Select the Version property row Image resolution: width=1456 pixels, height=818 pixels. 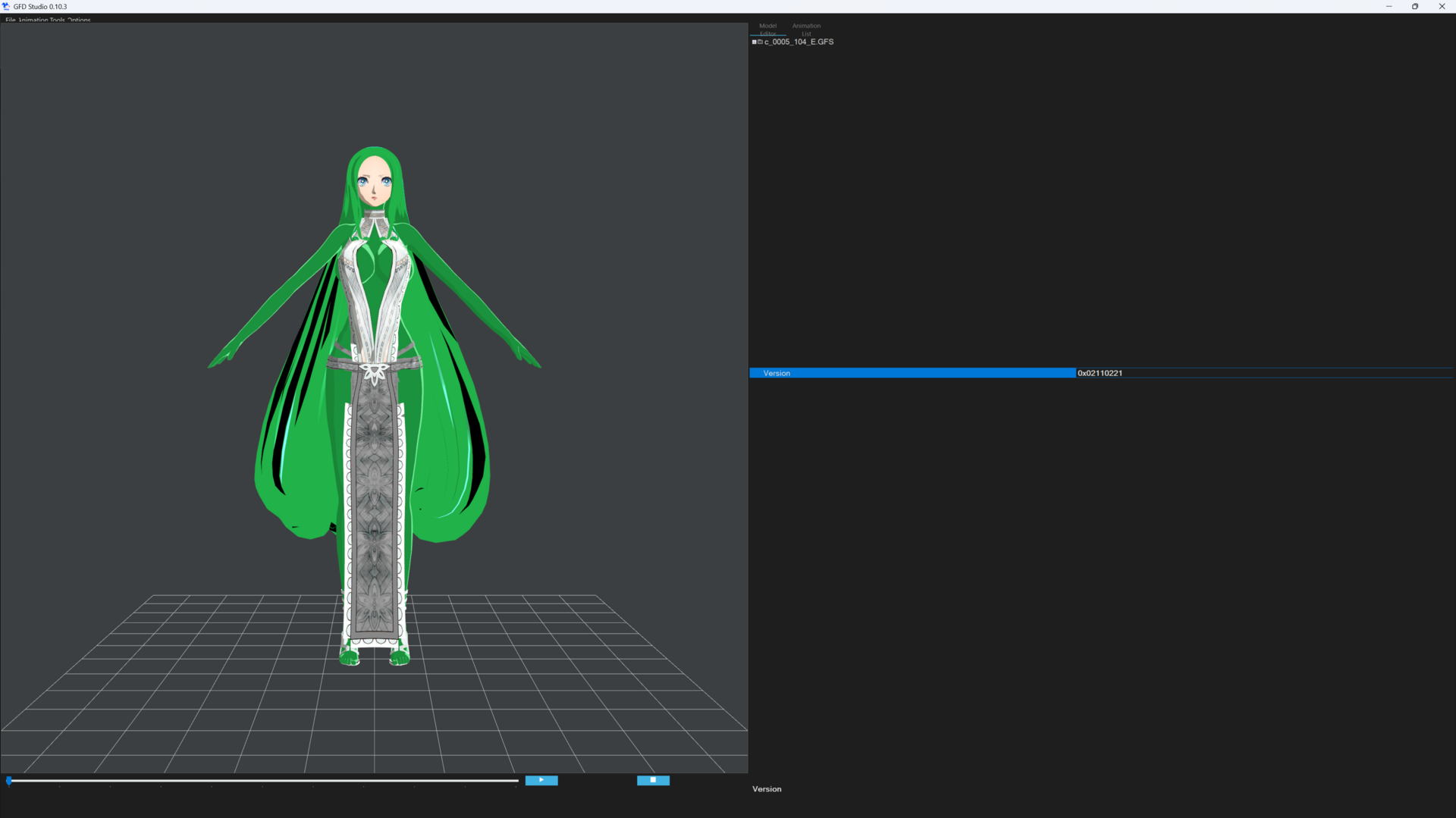tap(912, 373)
